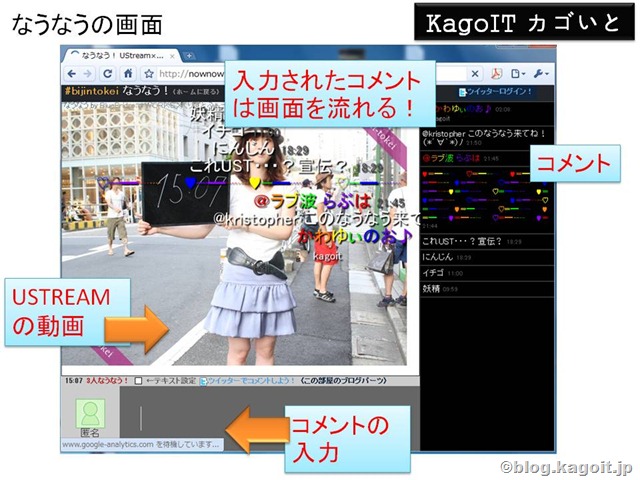Click the @kristopher comment in sidebar
Viewport: 640px width, 480px height.
coord(487,138)
